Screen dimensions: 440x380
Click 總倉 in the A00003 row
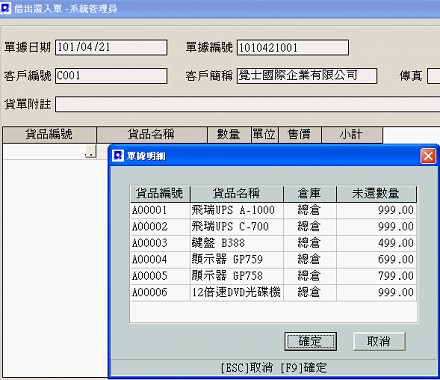pos(310,243)
